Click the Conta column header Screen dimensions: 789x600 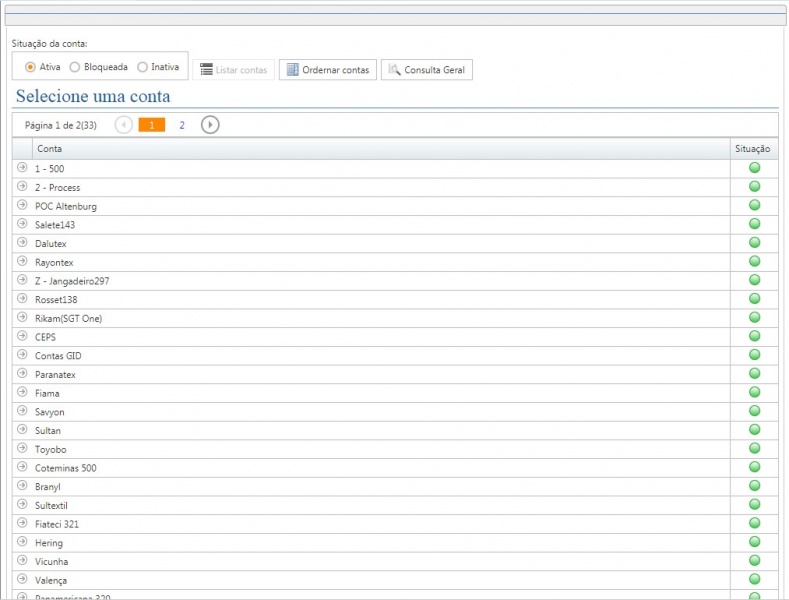coord(49,149)
